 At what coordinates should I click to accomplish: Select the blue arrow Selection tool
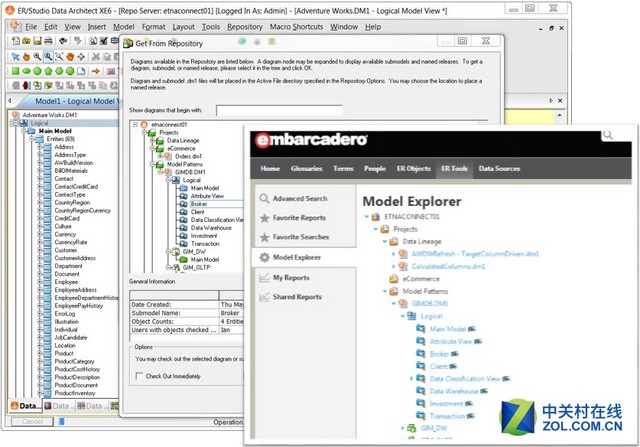coord(16,56)
